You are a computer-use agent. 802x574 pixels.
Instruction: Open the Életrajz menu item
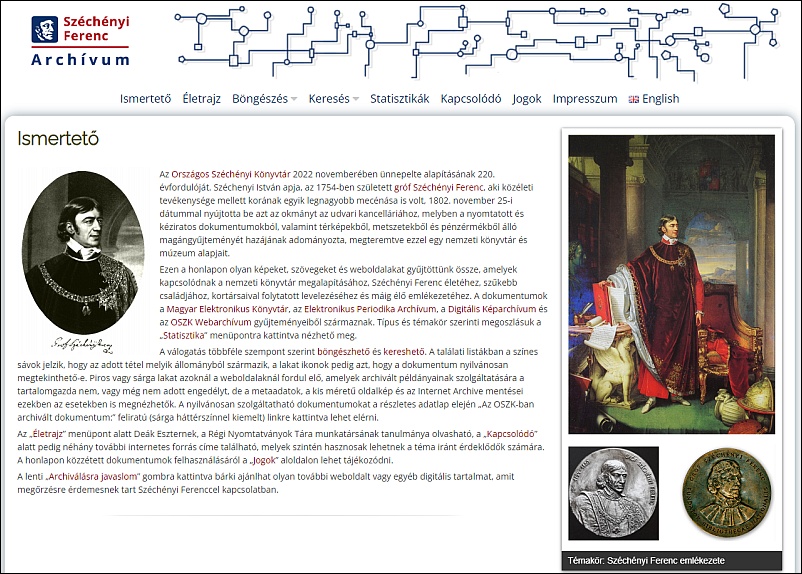(x=202, y=99)
